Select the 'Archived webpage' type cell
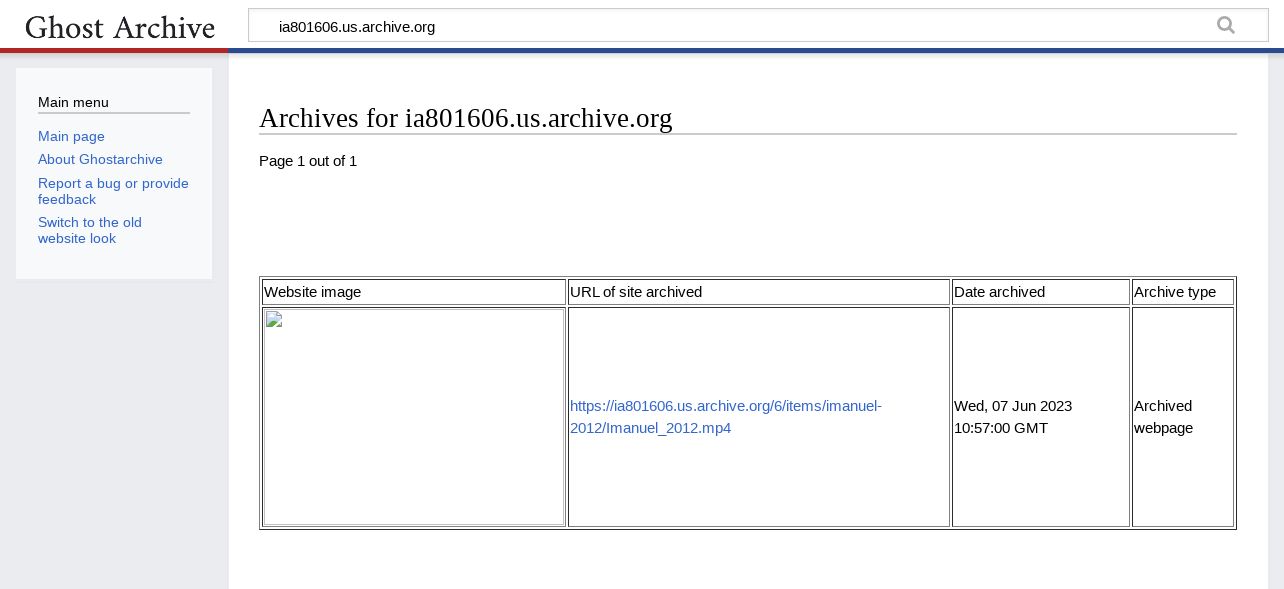The height and width of the screenshot is (589, 1284). [x=1183, y=417]
